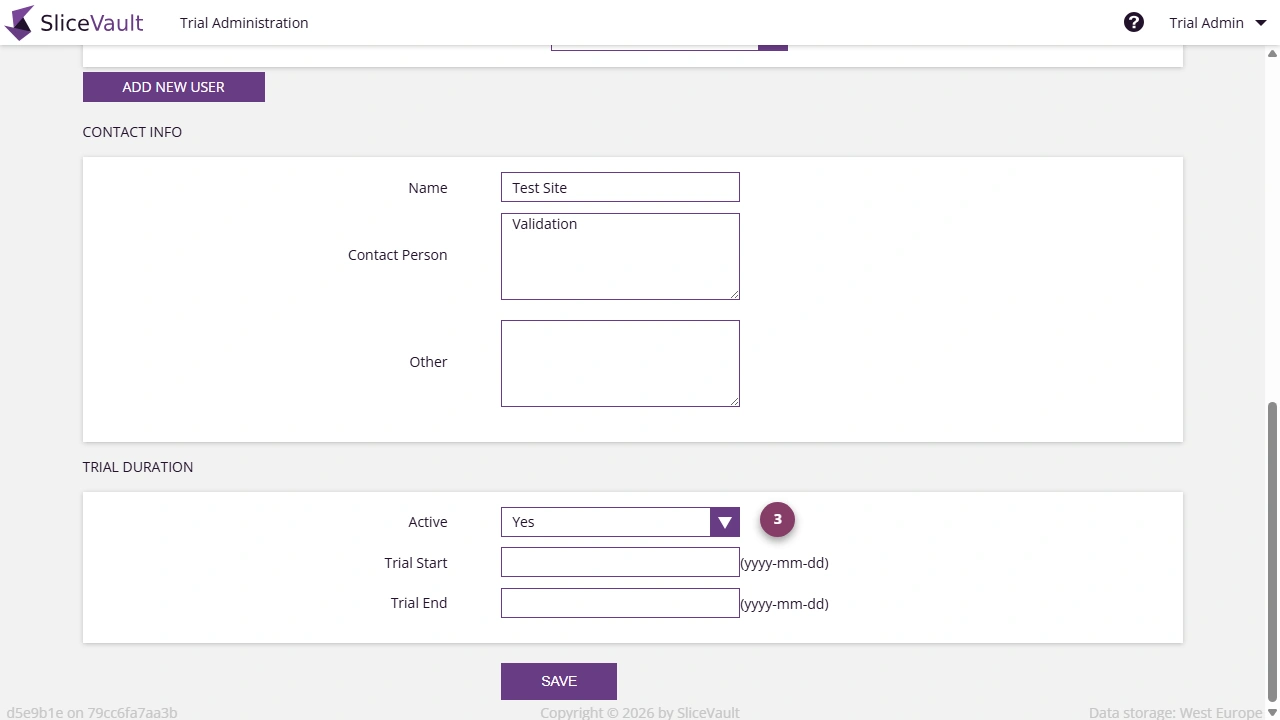Expand the Data storage West Europe selector
Viewport: 1280px width, 720px height.
point(1176,712)
